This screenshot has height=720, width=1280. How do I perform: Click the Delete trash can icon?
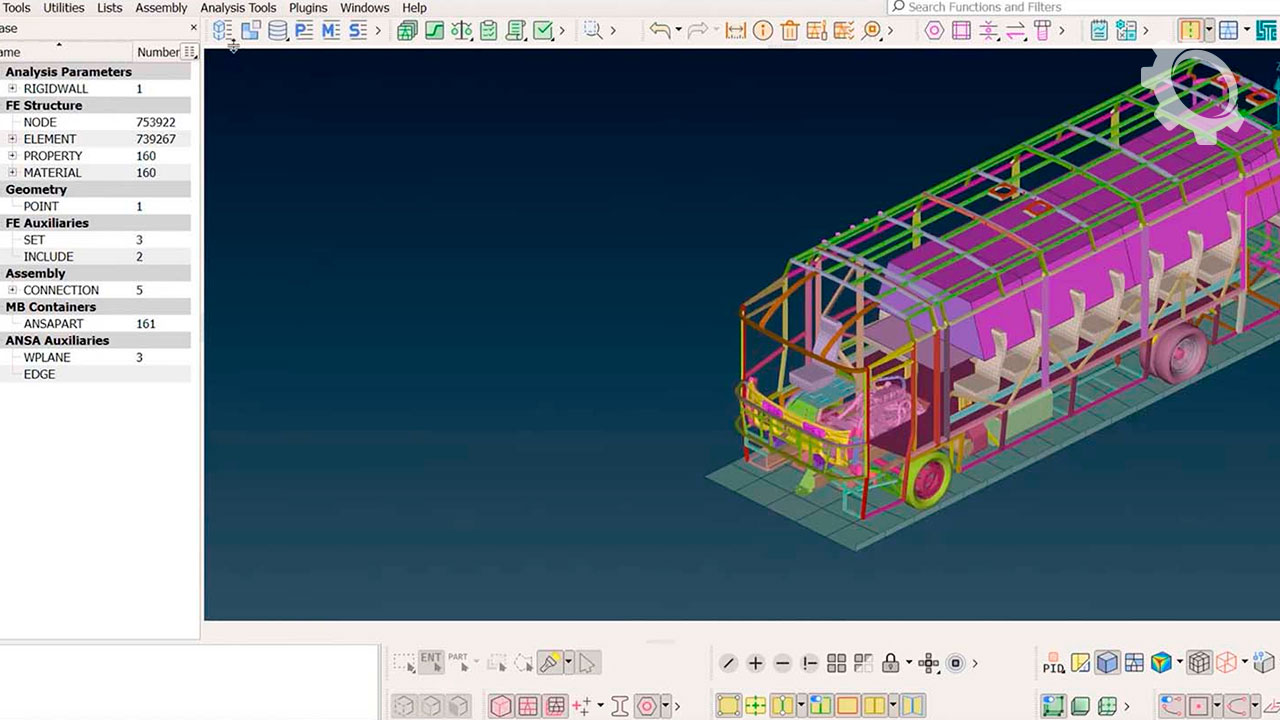coord(790,30)
